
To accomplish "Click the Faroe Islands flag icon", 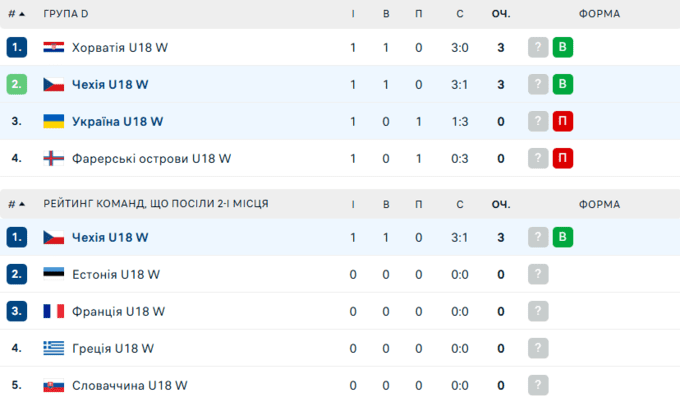I will click(x=53, y=158).
